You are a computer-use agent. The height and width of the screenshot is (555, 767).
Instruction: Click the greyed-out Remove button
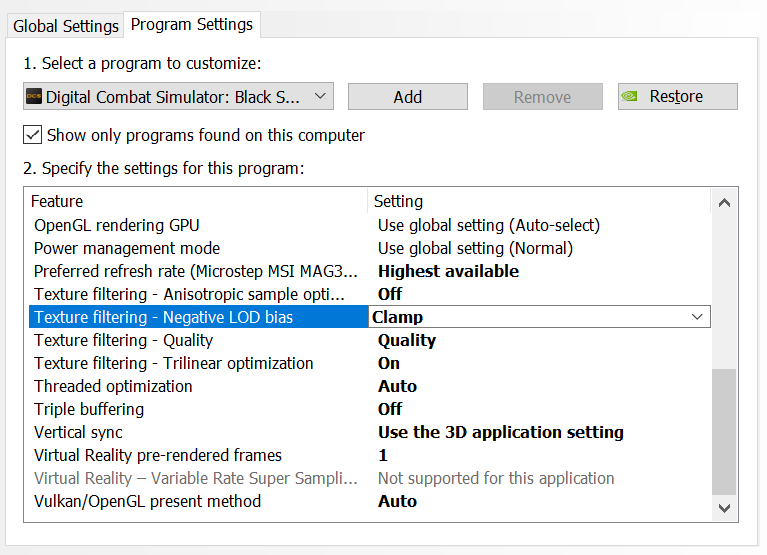542,96
